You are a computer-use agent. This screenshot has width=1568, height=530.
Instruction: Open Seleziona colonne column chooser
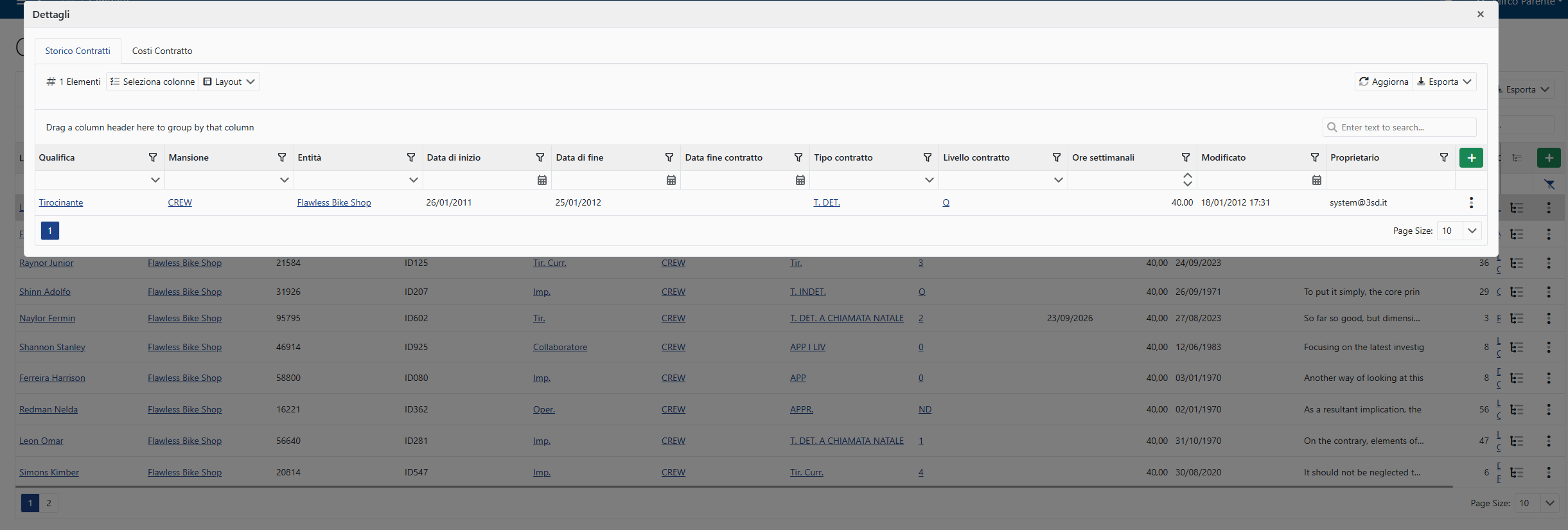pos(152,82)
